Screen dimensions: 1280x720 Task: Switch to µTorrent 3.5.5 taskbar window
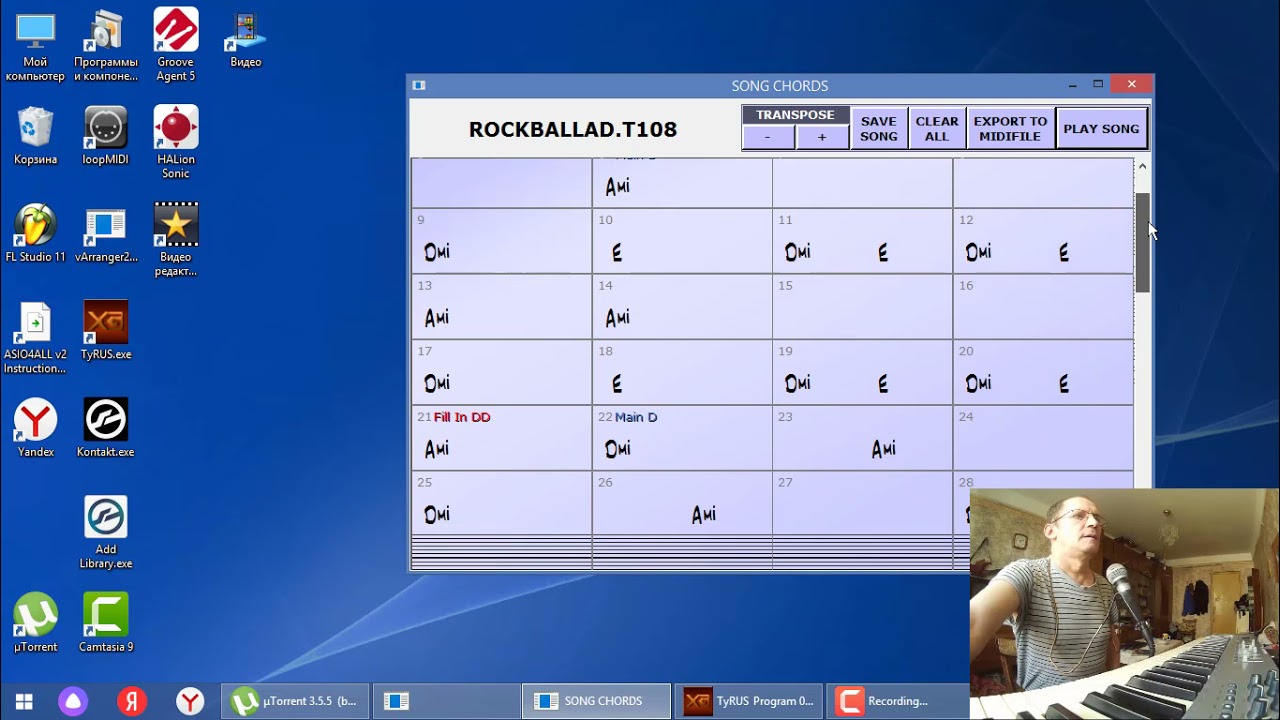click(295, 701)
